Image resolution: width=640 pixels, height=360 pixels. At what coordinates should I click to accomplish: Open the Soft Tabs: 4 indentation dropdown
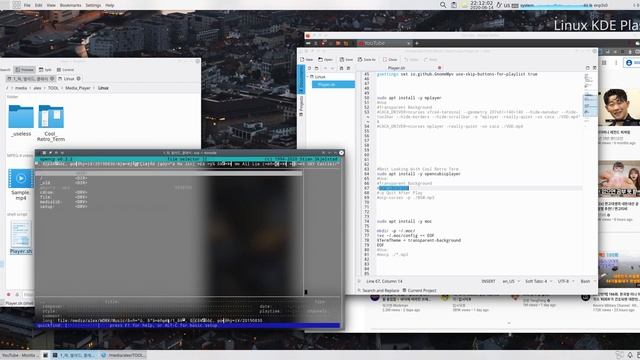pyautogui.click(x=538, y=281)
